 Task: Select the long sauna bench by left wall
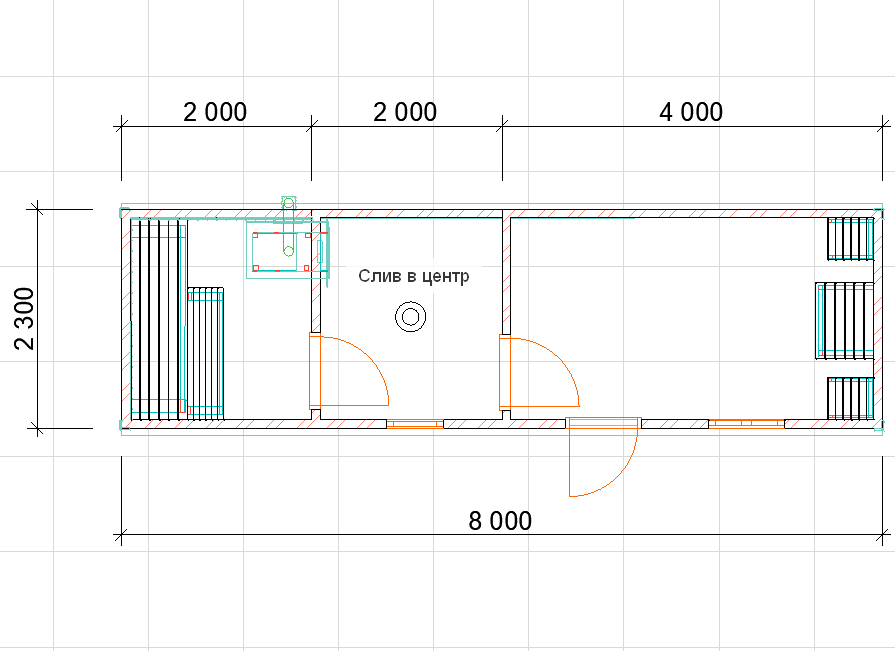pos(158,318)
